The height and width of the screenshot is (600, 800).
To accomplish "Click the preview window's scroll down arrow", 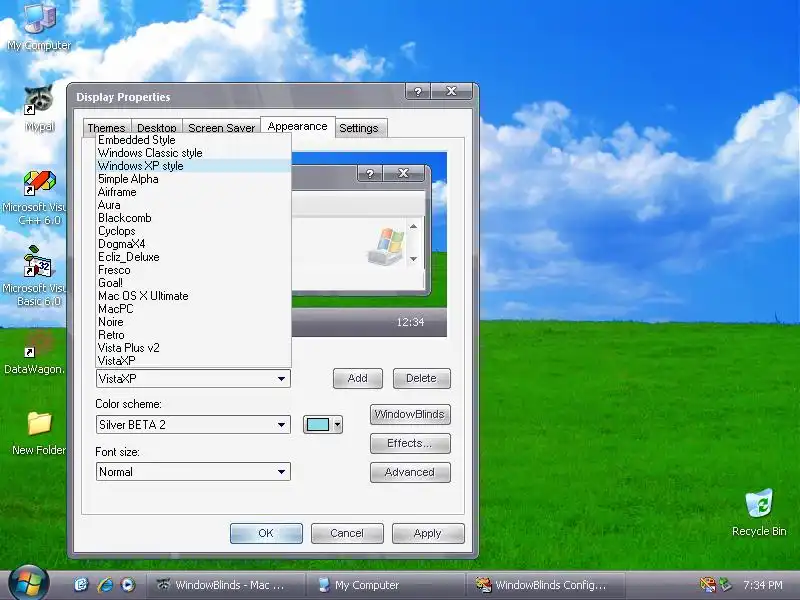I will click(x=413, y=259).
